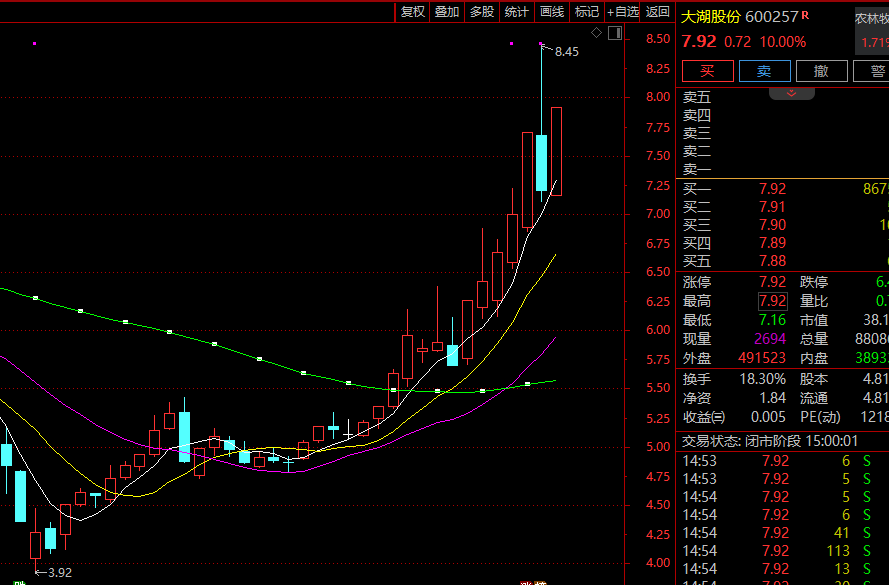The height and width of the screenshot is (585, 889).
Task: Click the red 买 buy button
Action: click(708, 71)
